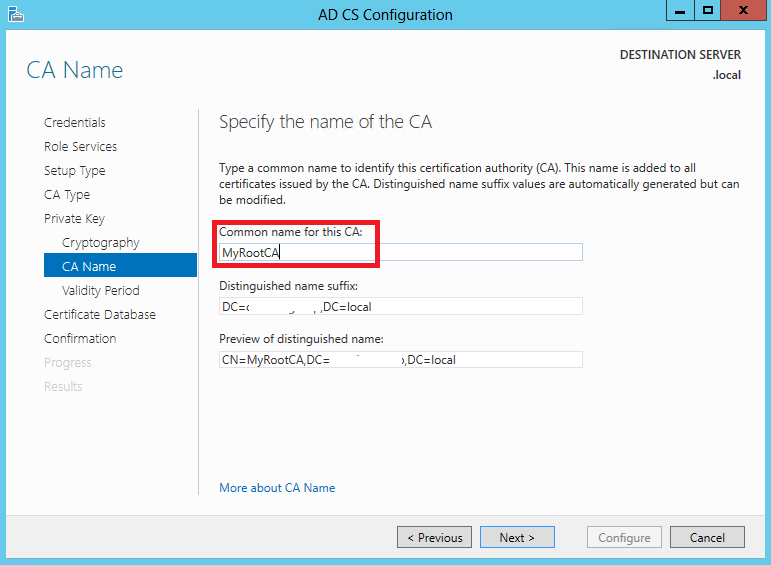The width and height of the screenshot is (771, 565).
Task: Navigate to the CA Type step
Action: click(67, 195)
